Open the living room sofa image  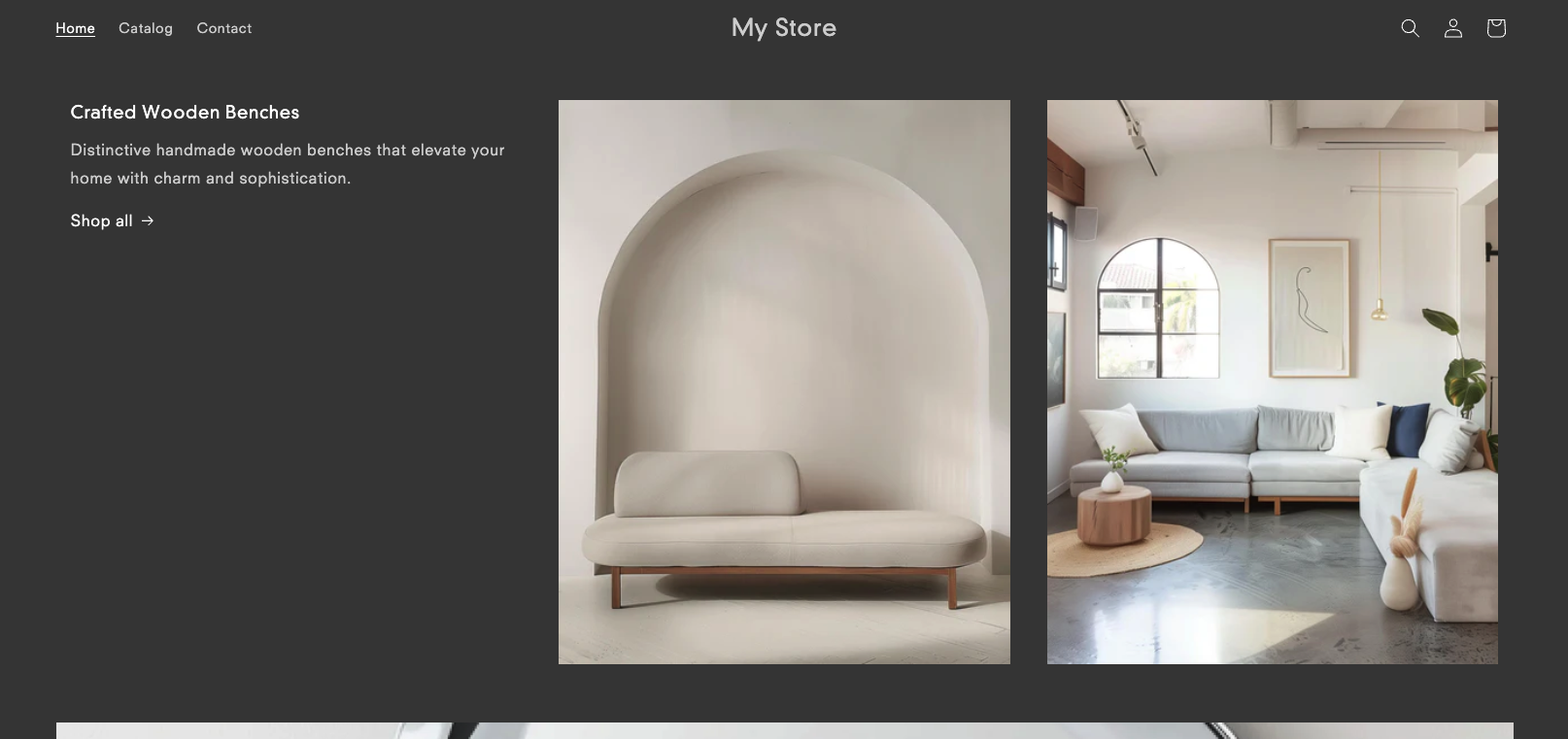pos(1272,382)
